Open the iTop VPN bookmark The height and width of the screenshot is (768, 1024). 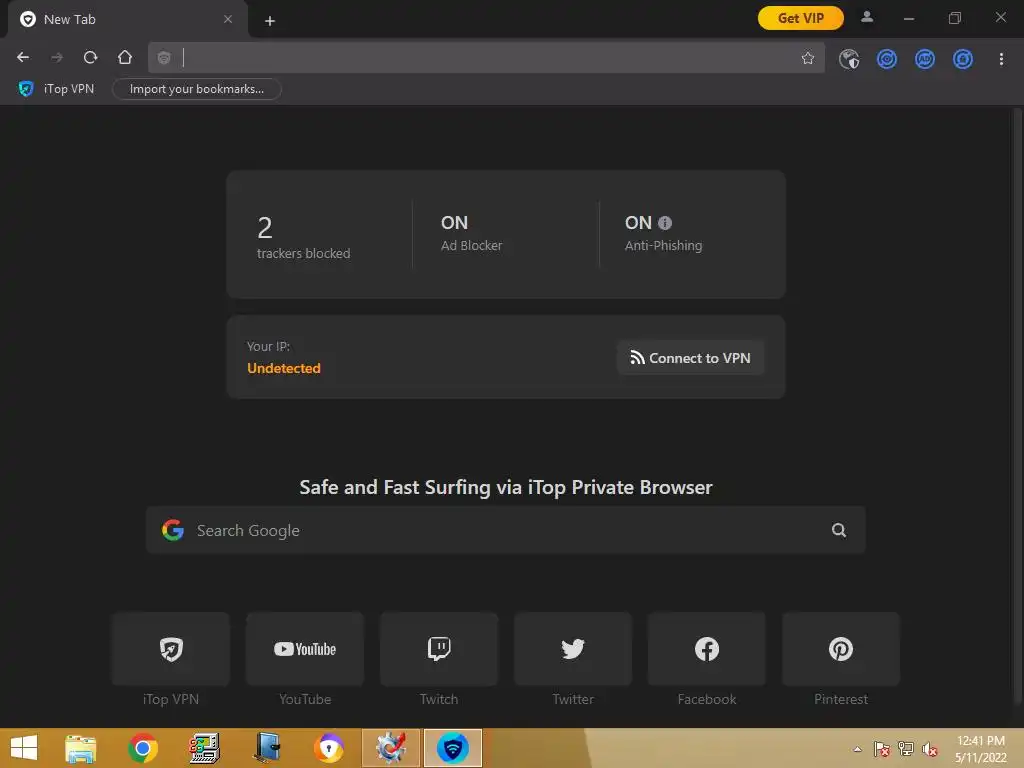click(56, 89)
